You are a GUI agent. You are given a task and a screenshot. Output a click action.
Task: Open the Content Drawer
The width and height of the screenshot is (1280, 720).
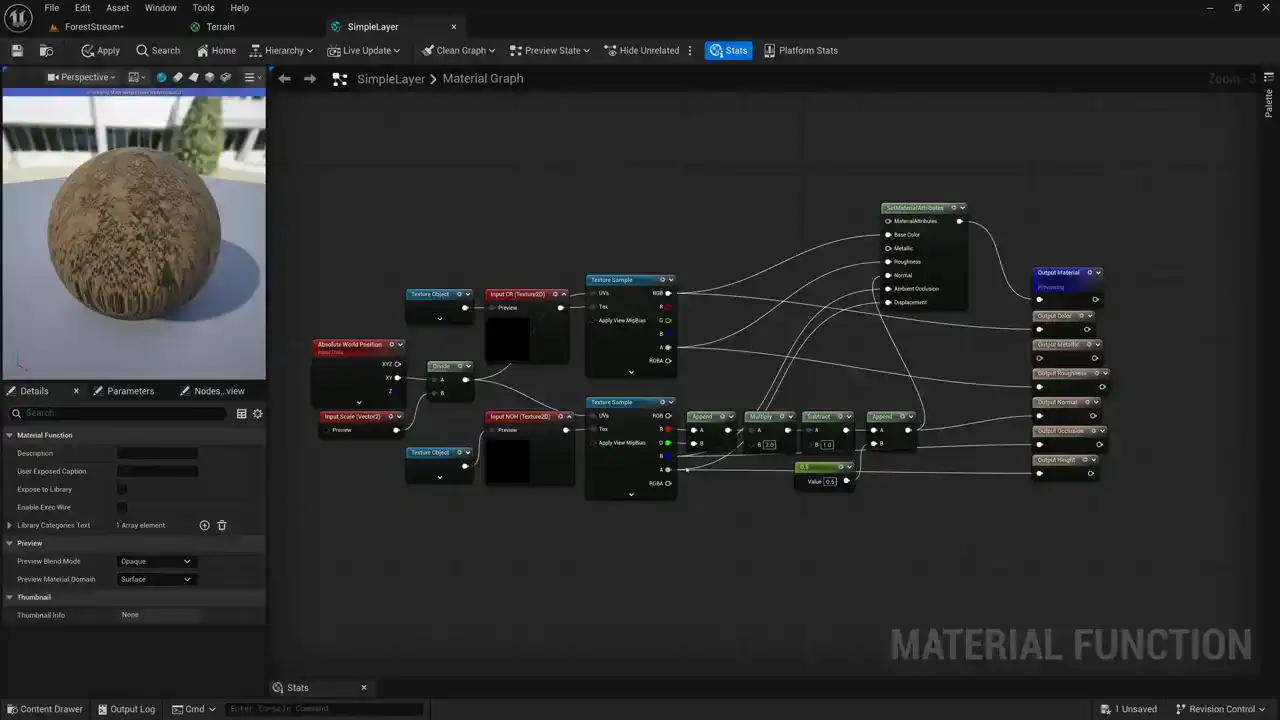(44, 709)
